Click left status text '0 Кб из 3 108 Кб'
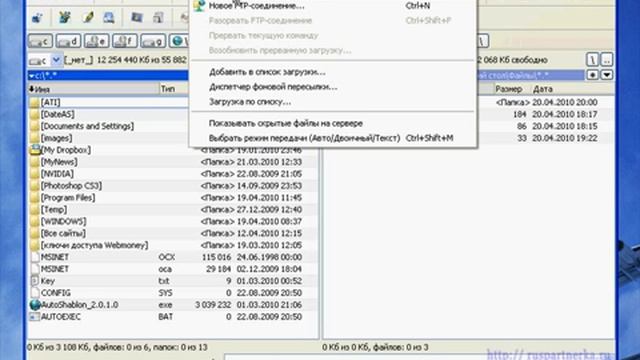Image resolution: width=640 pixels, height=360 pixels. [59, 347]
